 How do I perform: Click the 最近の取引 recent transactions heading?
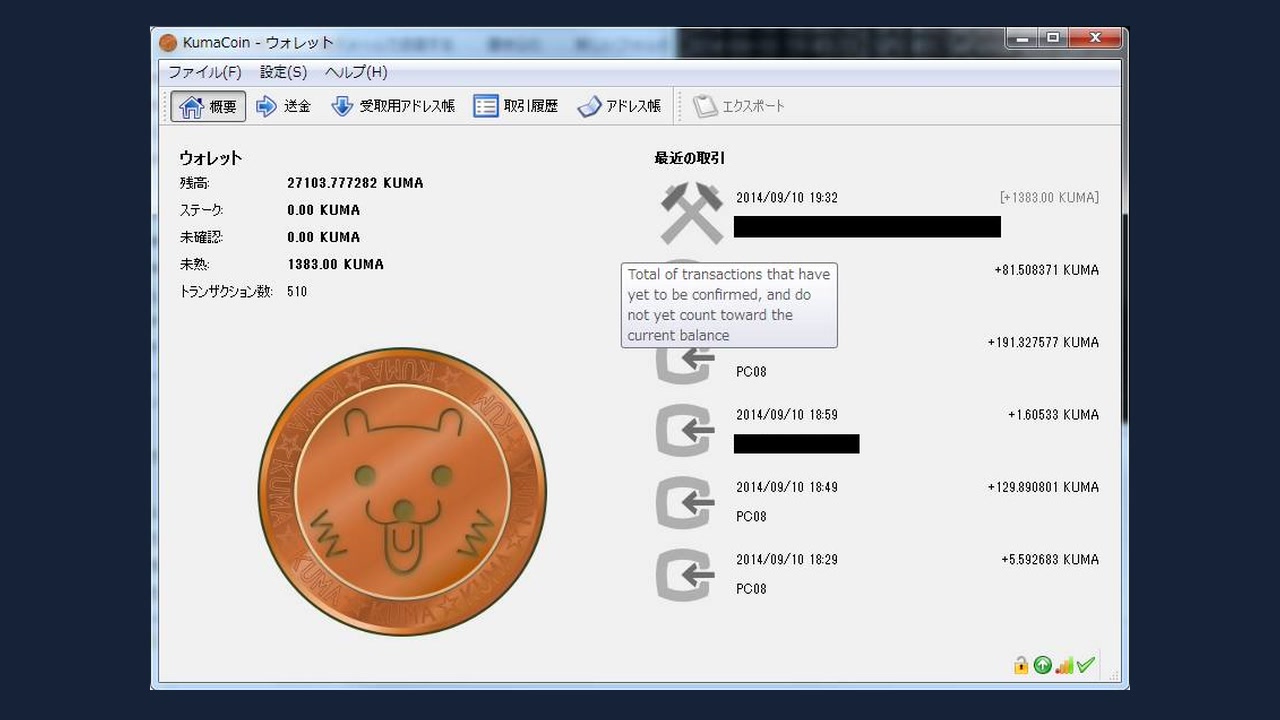(690, 158)
